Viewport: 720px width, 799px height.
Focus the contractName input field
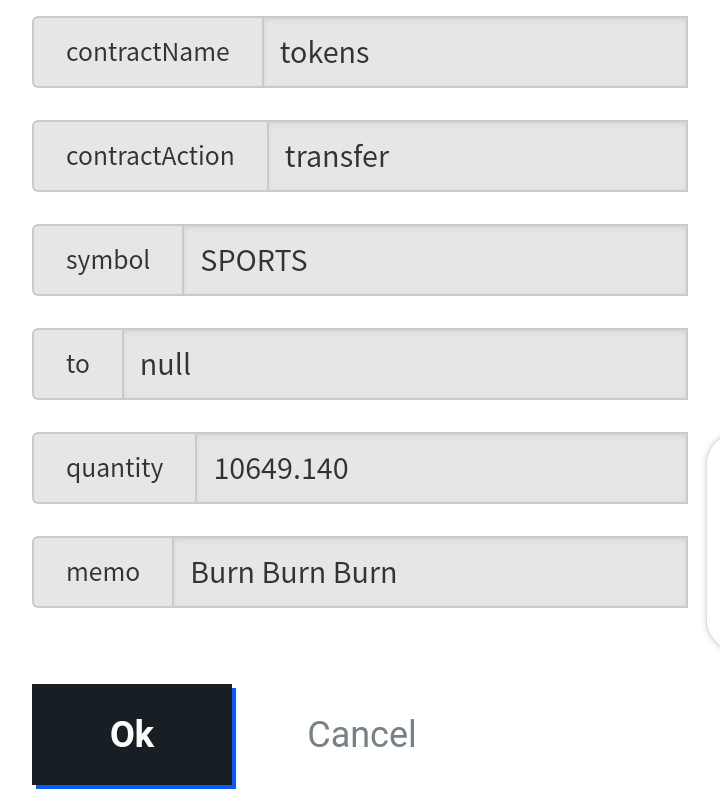(x=475, y=52)
